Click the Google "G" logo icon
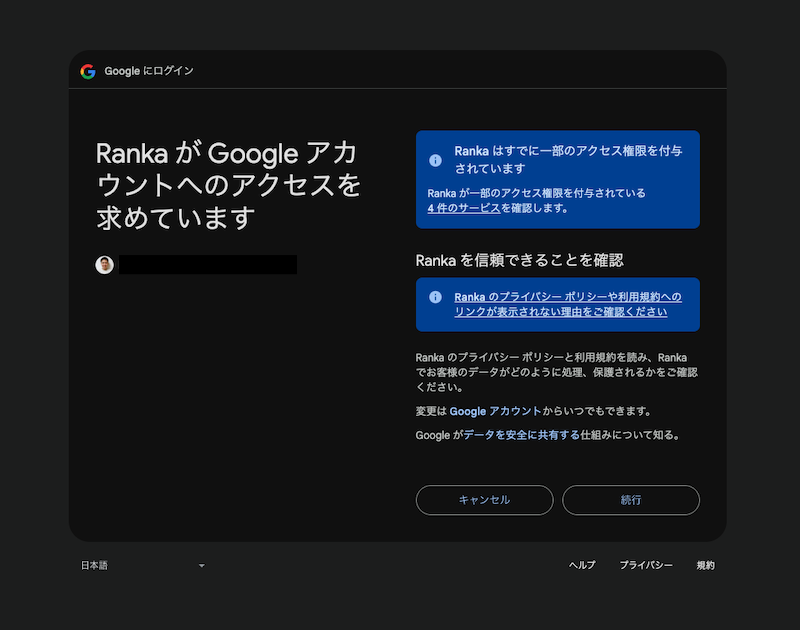Image resolution: width=800 pixels, height=630 pixels. pos(88,70)
